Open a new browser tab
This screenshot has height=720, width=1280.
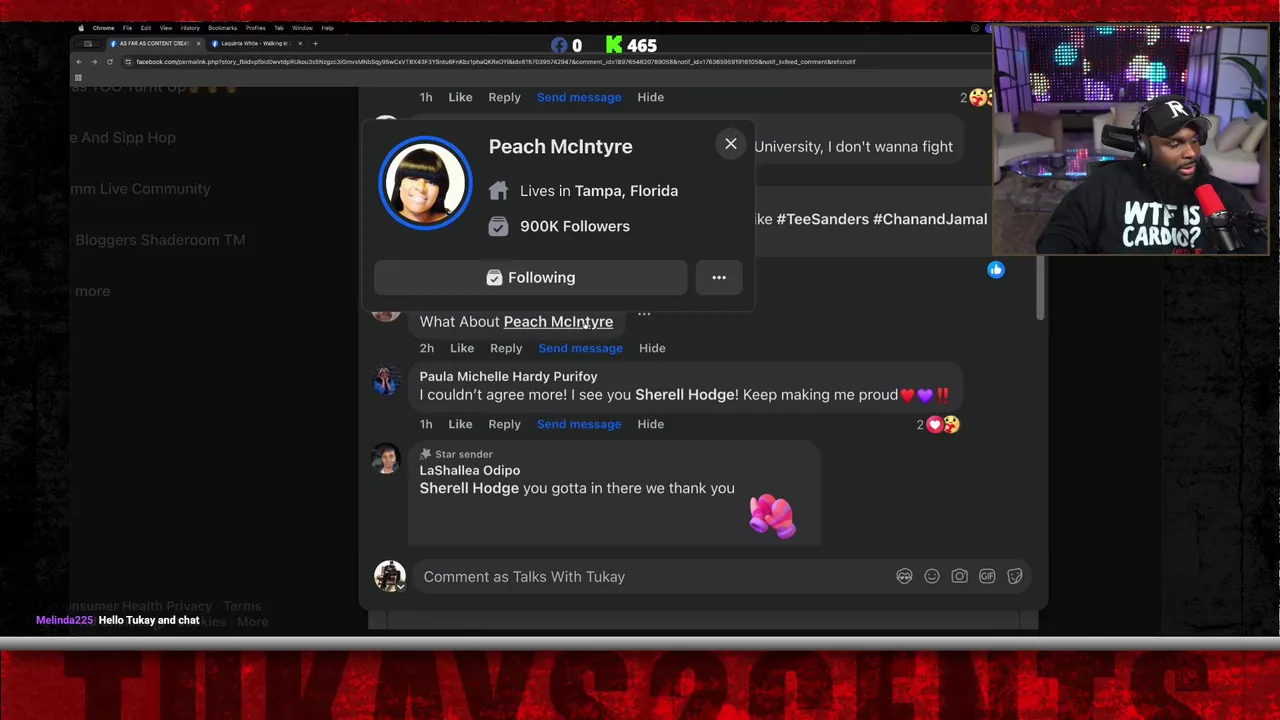(315, 43)
